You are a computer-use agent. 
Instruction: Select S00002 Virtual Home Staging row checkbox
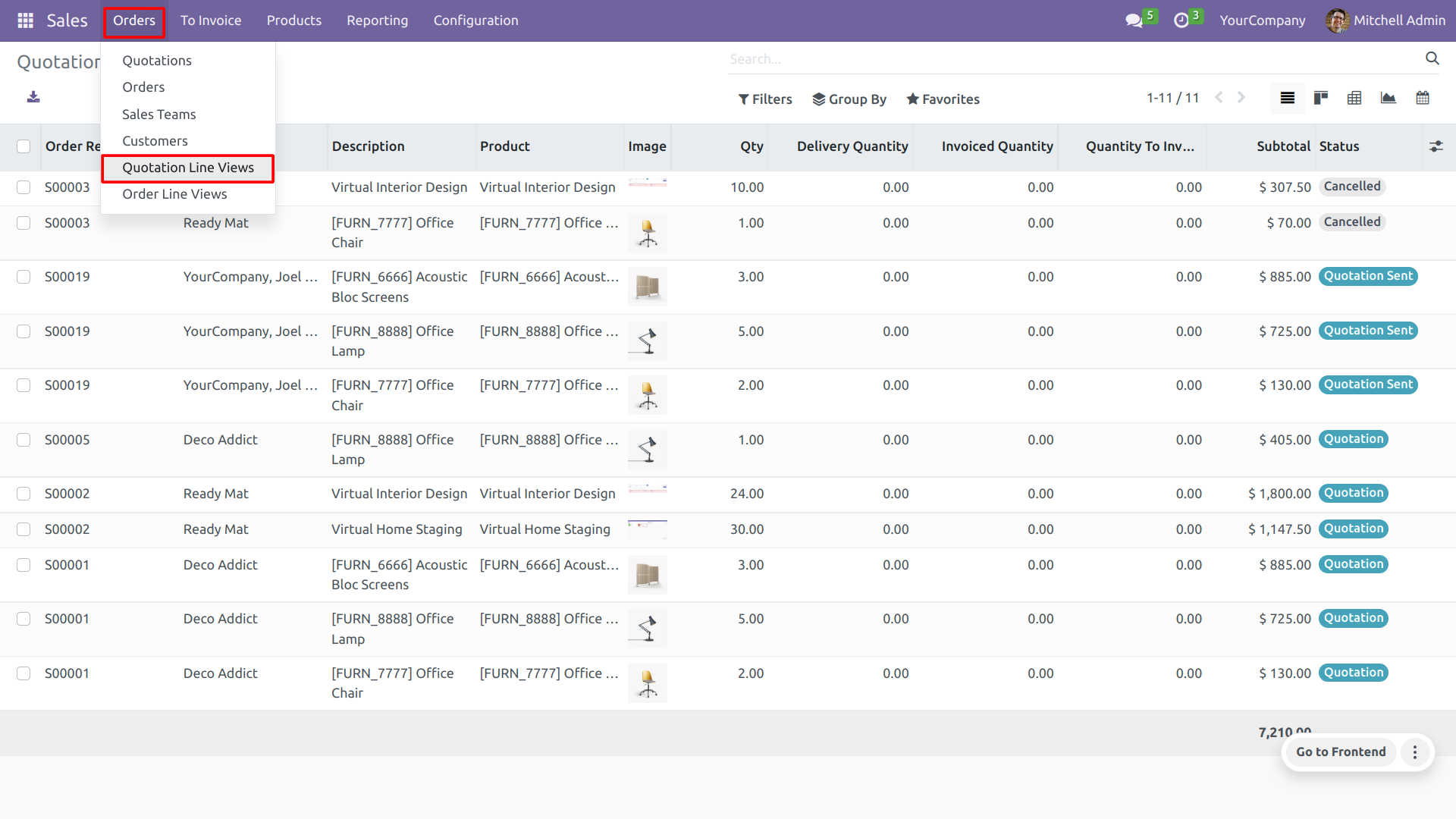tap(24, 529)
